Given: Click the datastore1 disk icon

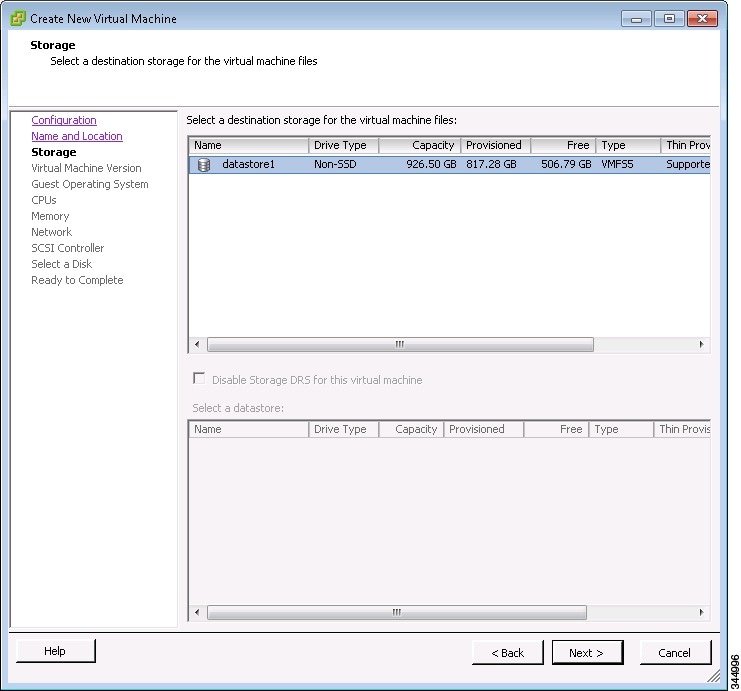Looking at the screenshot, I should pos(204,164).
